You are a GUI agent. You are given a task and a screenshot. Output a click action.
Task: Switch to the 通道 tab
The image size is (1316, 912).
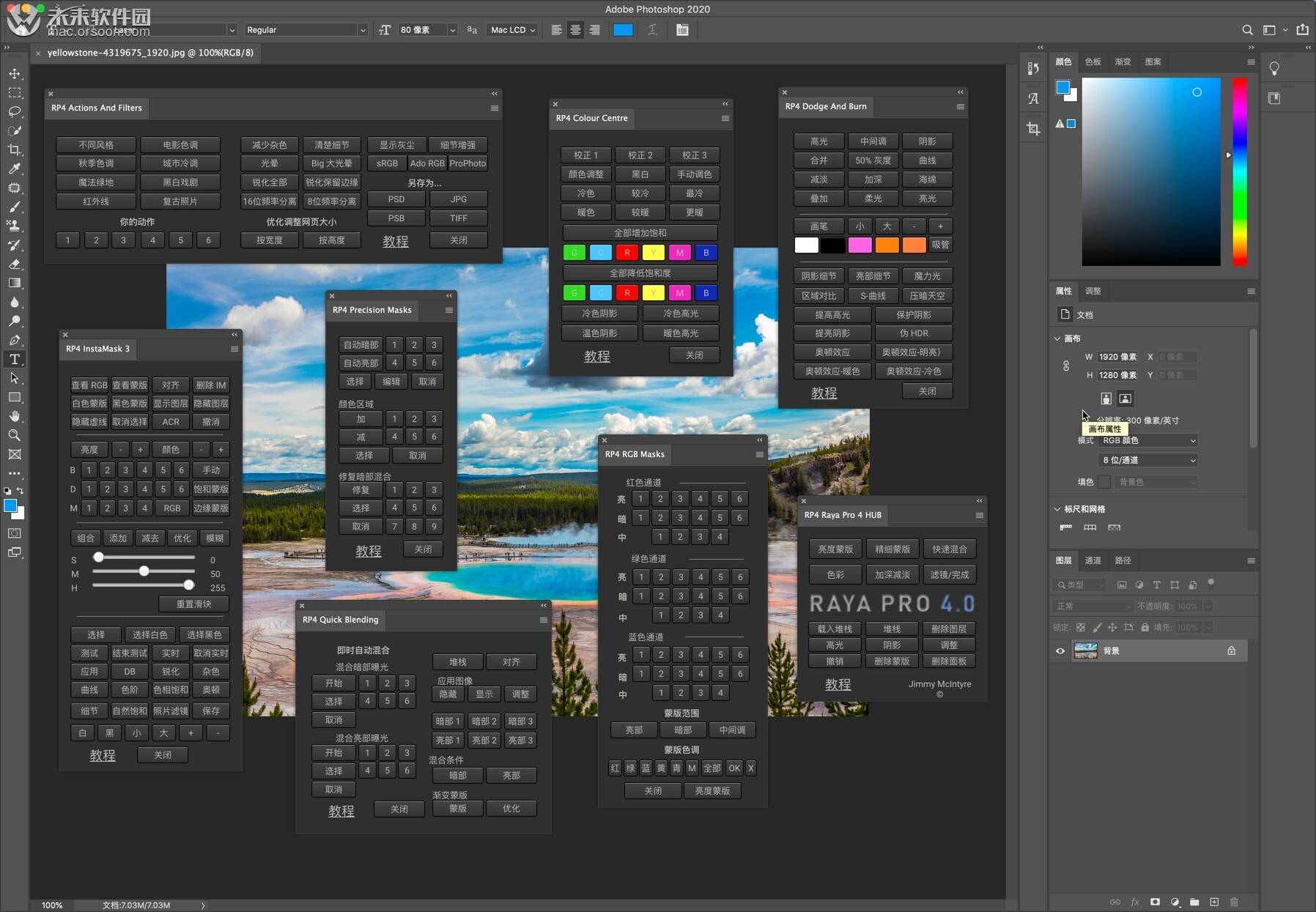(x=1093, y=560)
